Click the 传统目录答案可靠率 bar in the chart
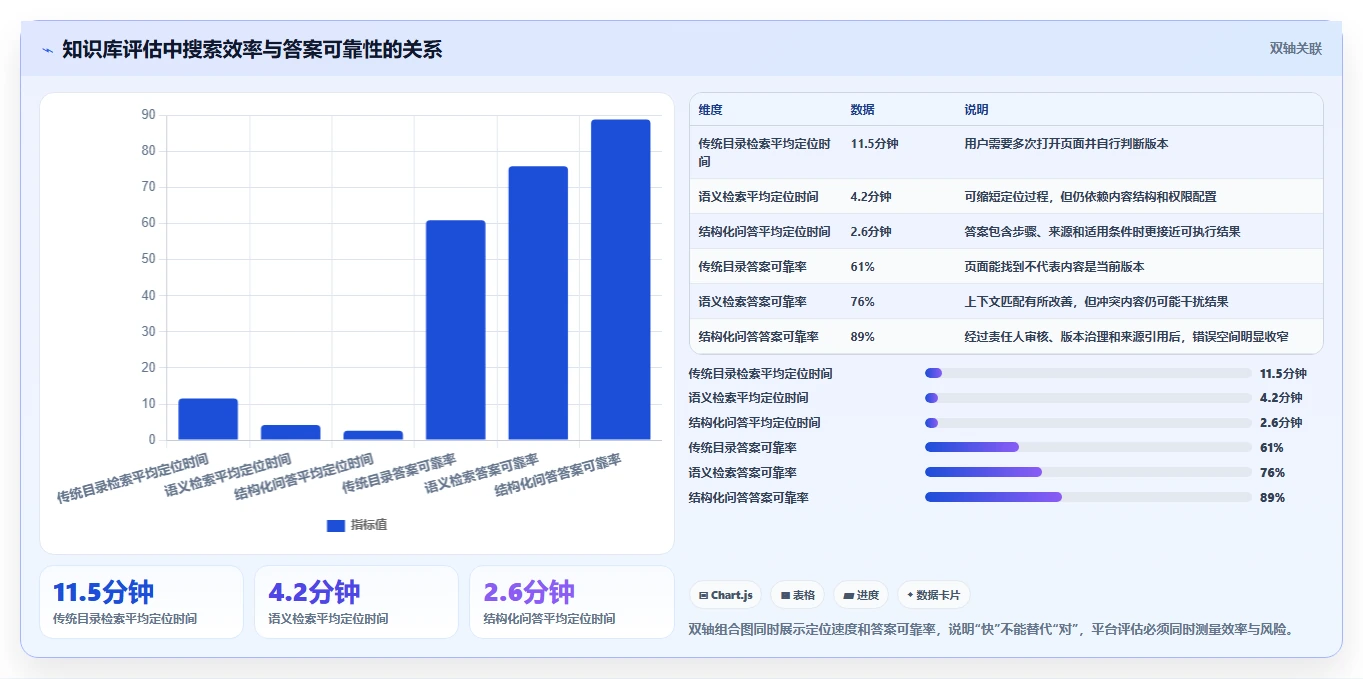 tap(456, 330)
